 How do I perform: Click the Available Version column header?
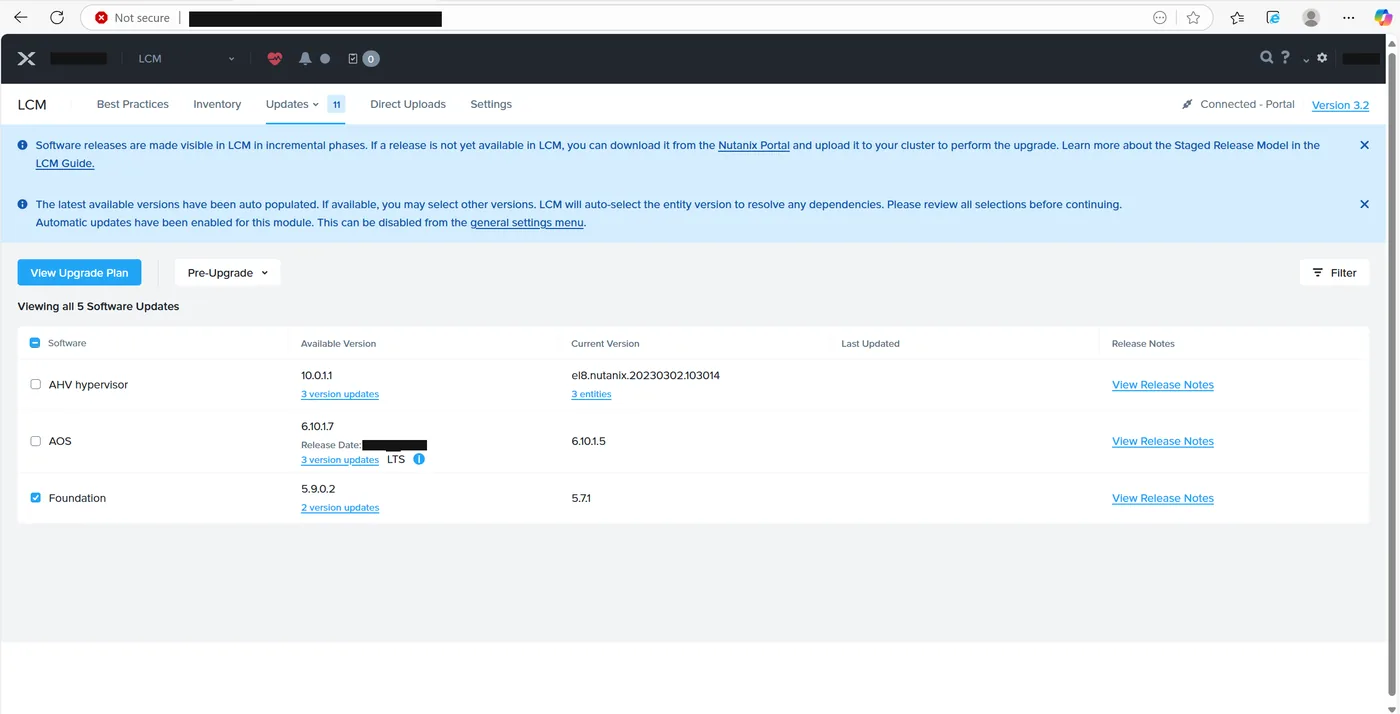(x=339, y=343)
